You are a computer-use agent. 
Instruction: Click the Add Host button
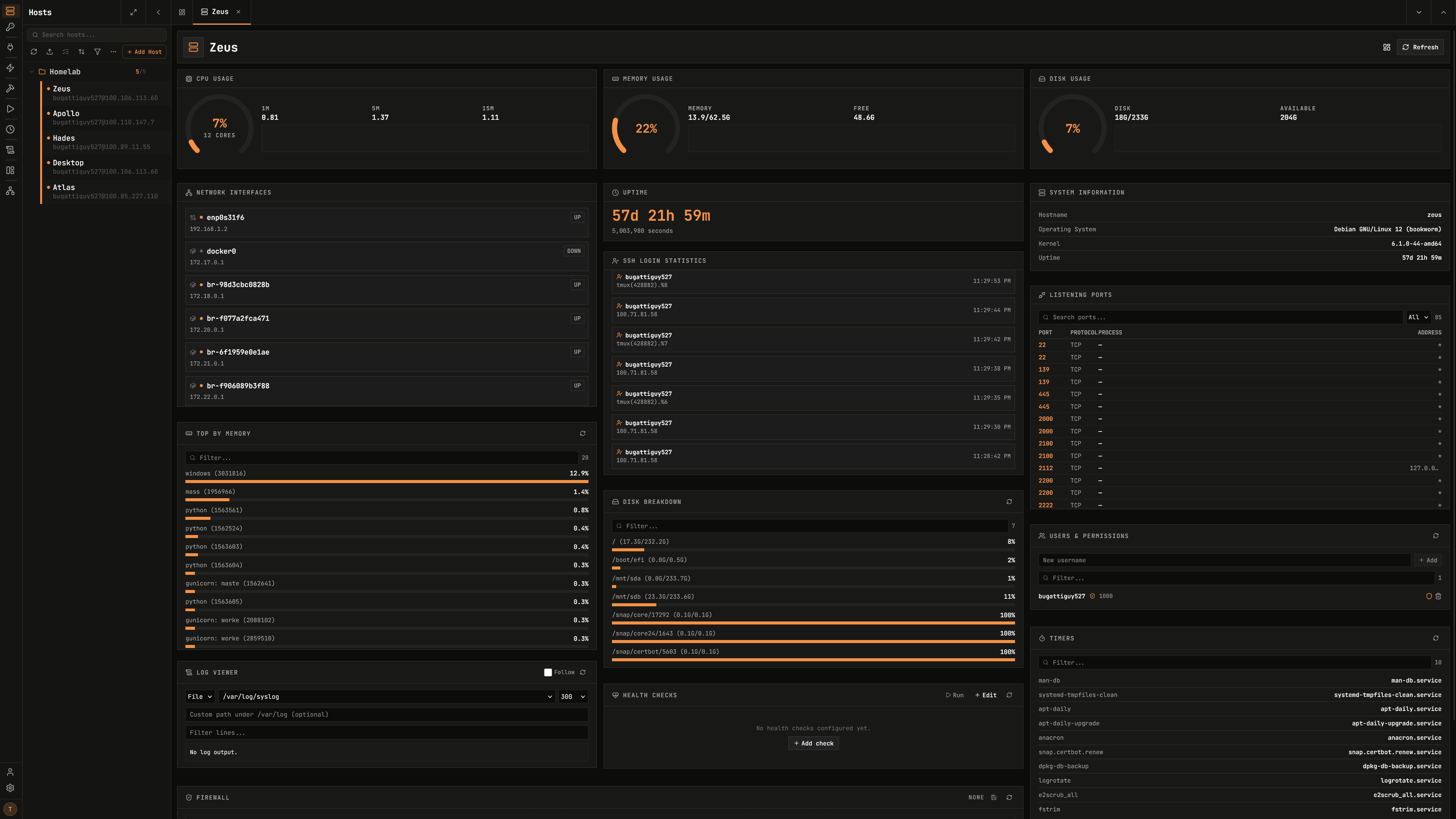(x=144, y=52)
